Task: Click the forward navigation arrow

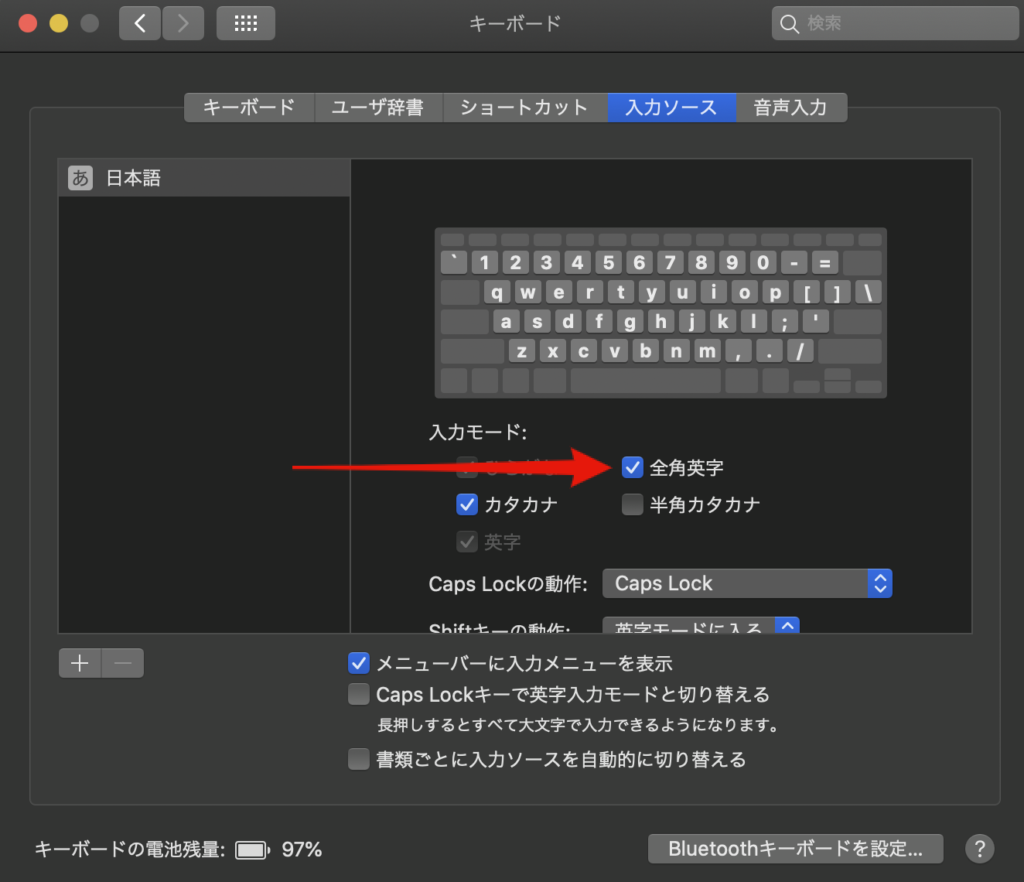Action: (x=183, y=23)
